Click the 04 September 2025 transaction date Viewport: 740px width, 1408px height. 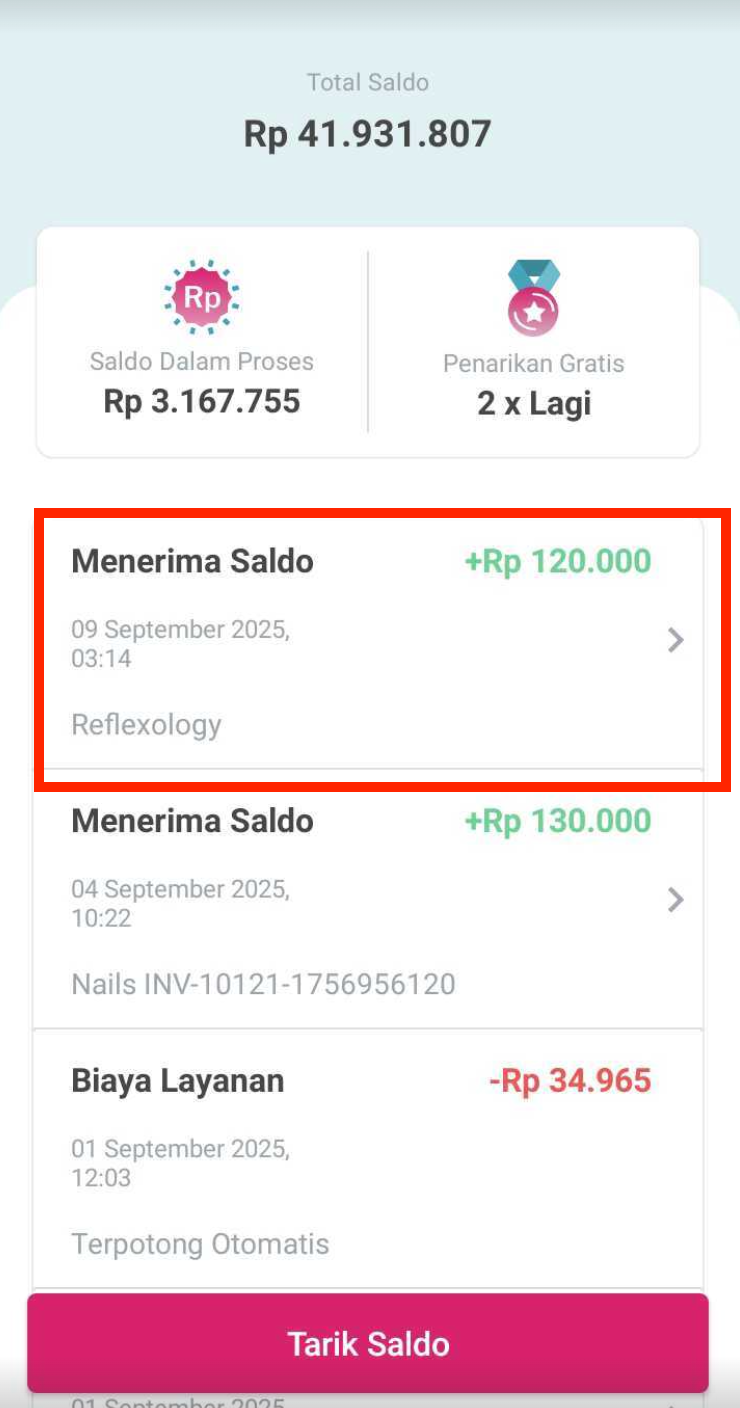[x=180, y=903]
